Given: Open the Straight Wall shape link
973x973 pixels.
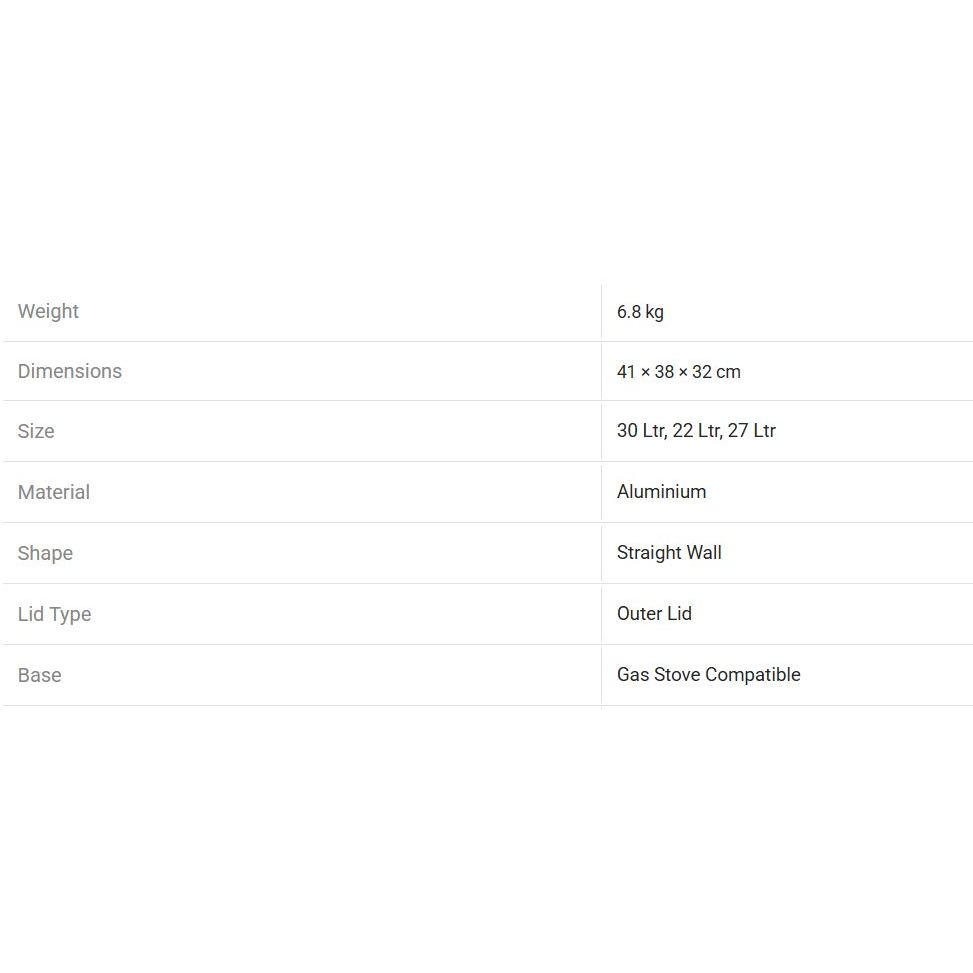Looking at the screenshot, I should point(669,553).
